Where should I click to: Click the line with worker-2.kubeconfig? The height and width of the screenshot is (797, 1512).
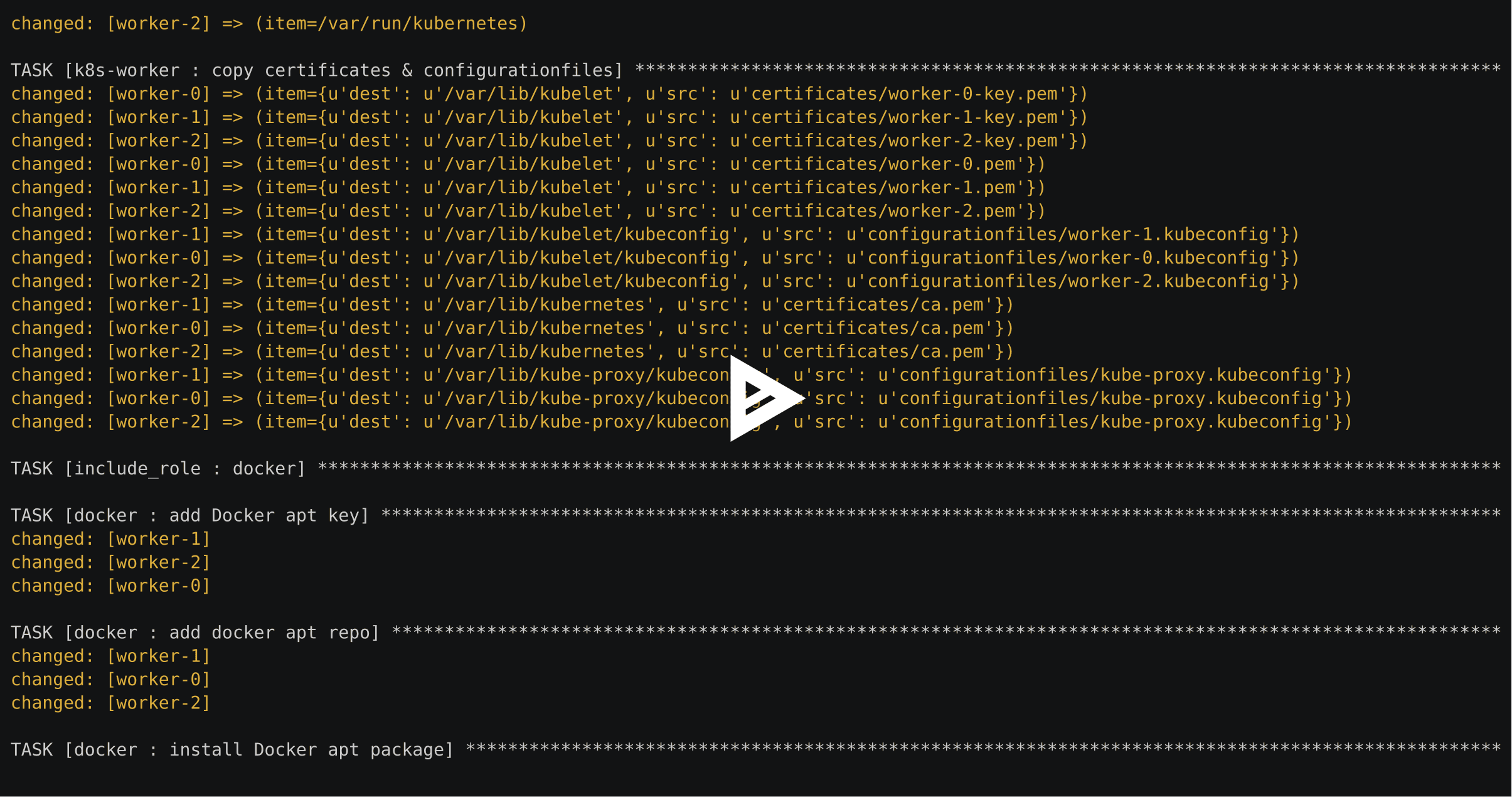[x=655, y=281]
